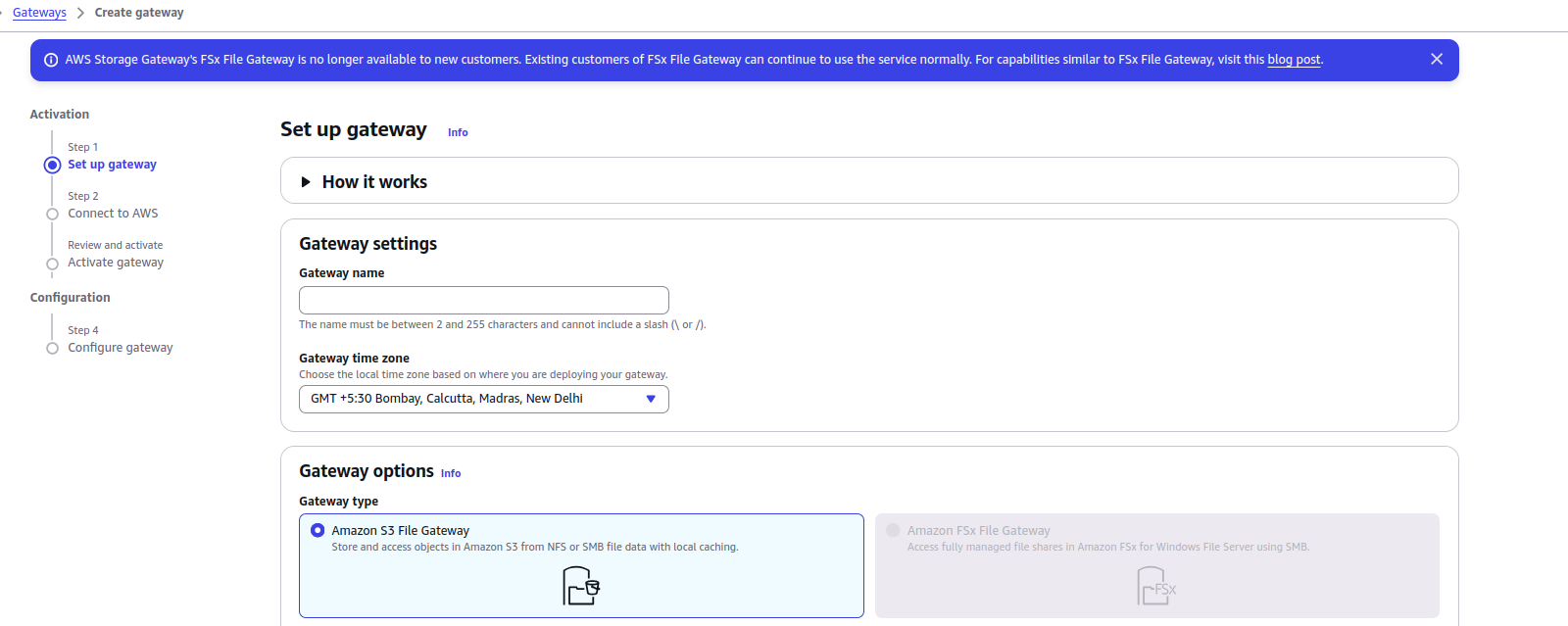Click the S3 File Gateway bucket icon
This screenshot has height=626, width=1568.
[x=581, y=586]
